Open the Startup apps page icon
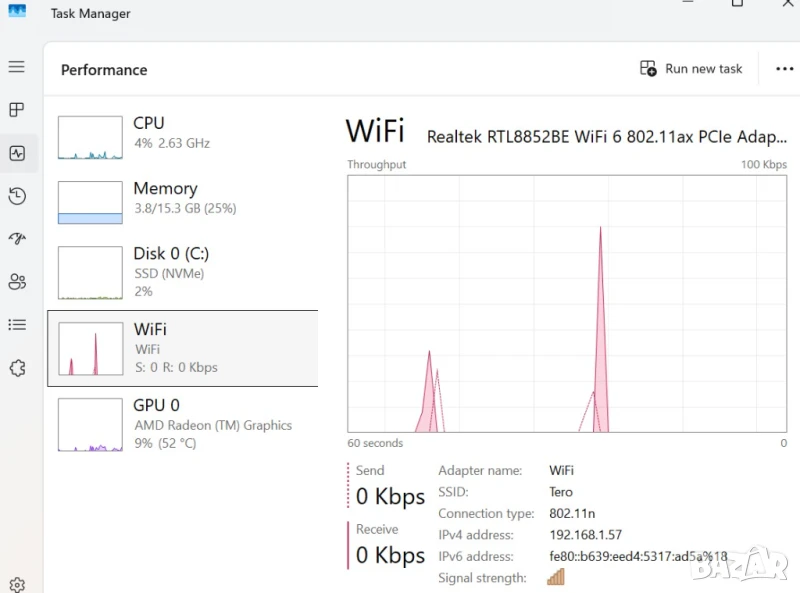 click(x=17, y=239)
